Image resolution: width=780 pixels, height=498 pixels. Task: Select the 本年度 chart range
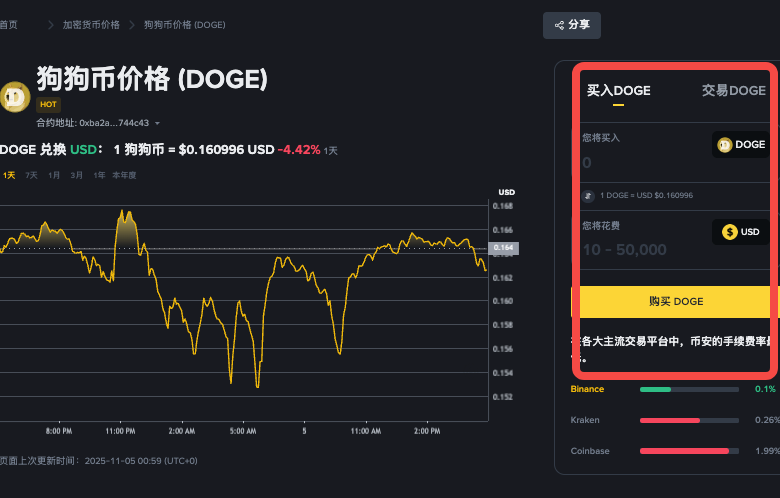(124, 175)
